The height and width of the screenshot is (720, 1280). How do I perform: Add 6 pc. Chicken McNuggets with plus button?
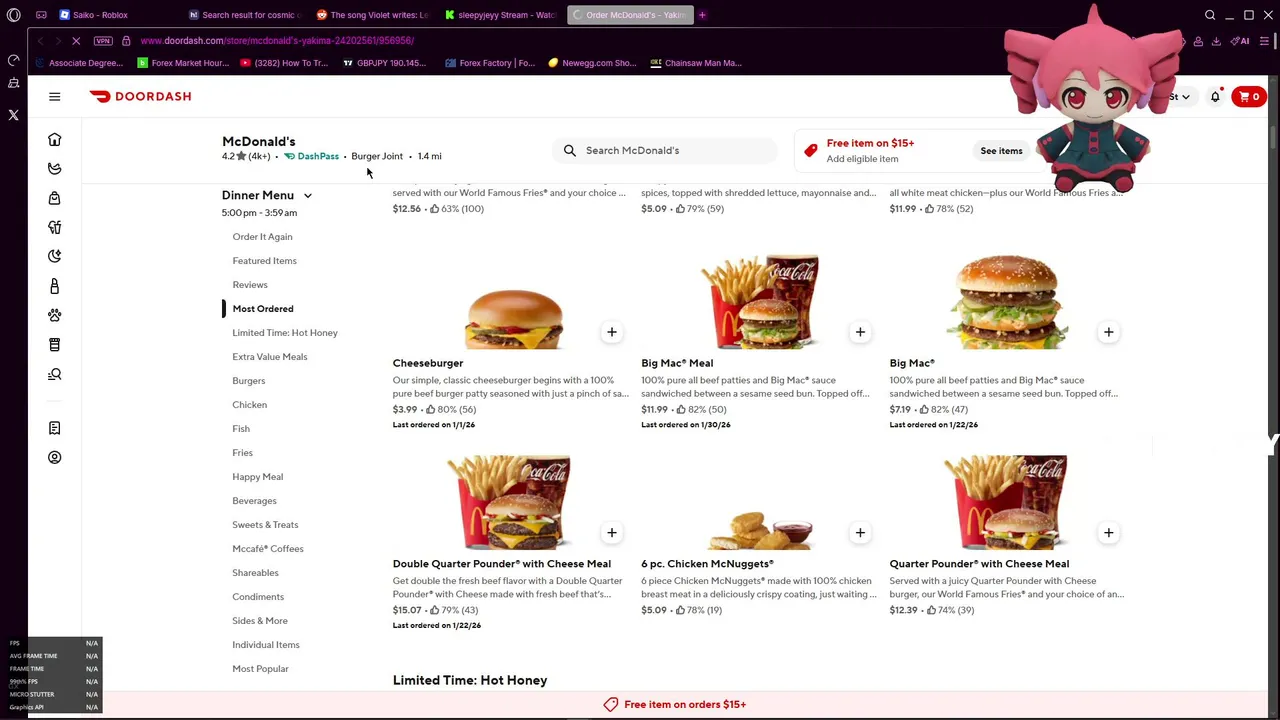coord(860,533)
